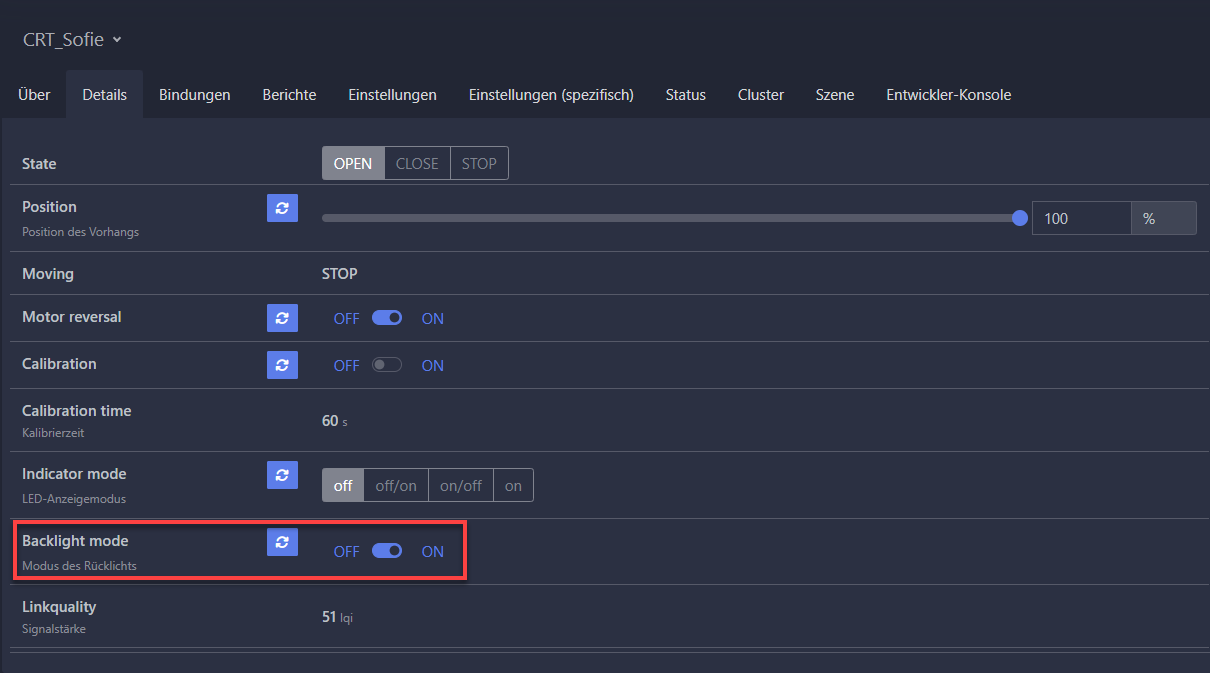
Task: Select the off/on indicator mode
Action: click(x=396, y=486)
